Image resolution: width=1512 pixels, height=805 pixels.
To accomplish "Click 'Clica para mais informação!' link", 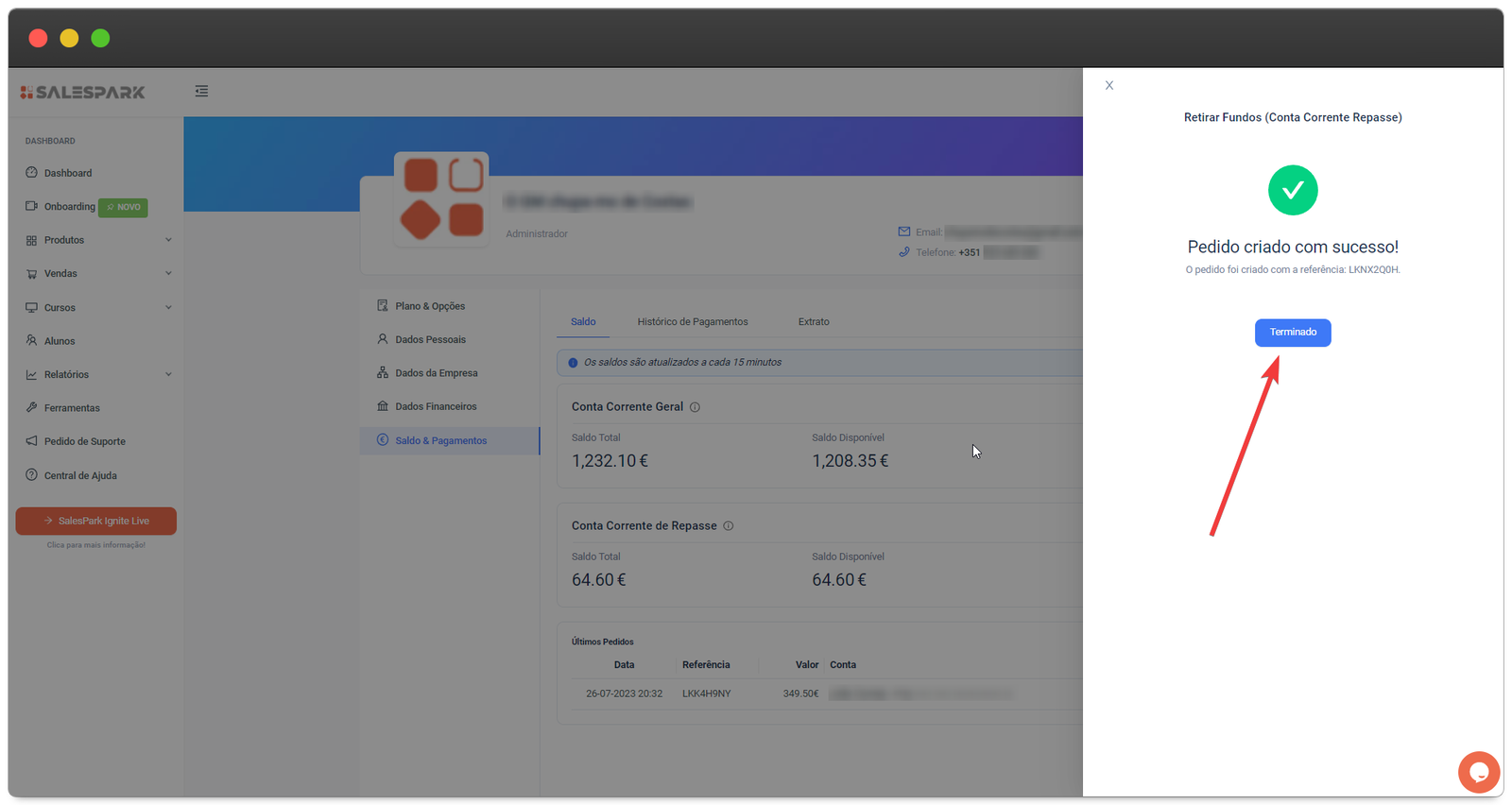I will [x=95, y=545].
